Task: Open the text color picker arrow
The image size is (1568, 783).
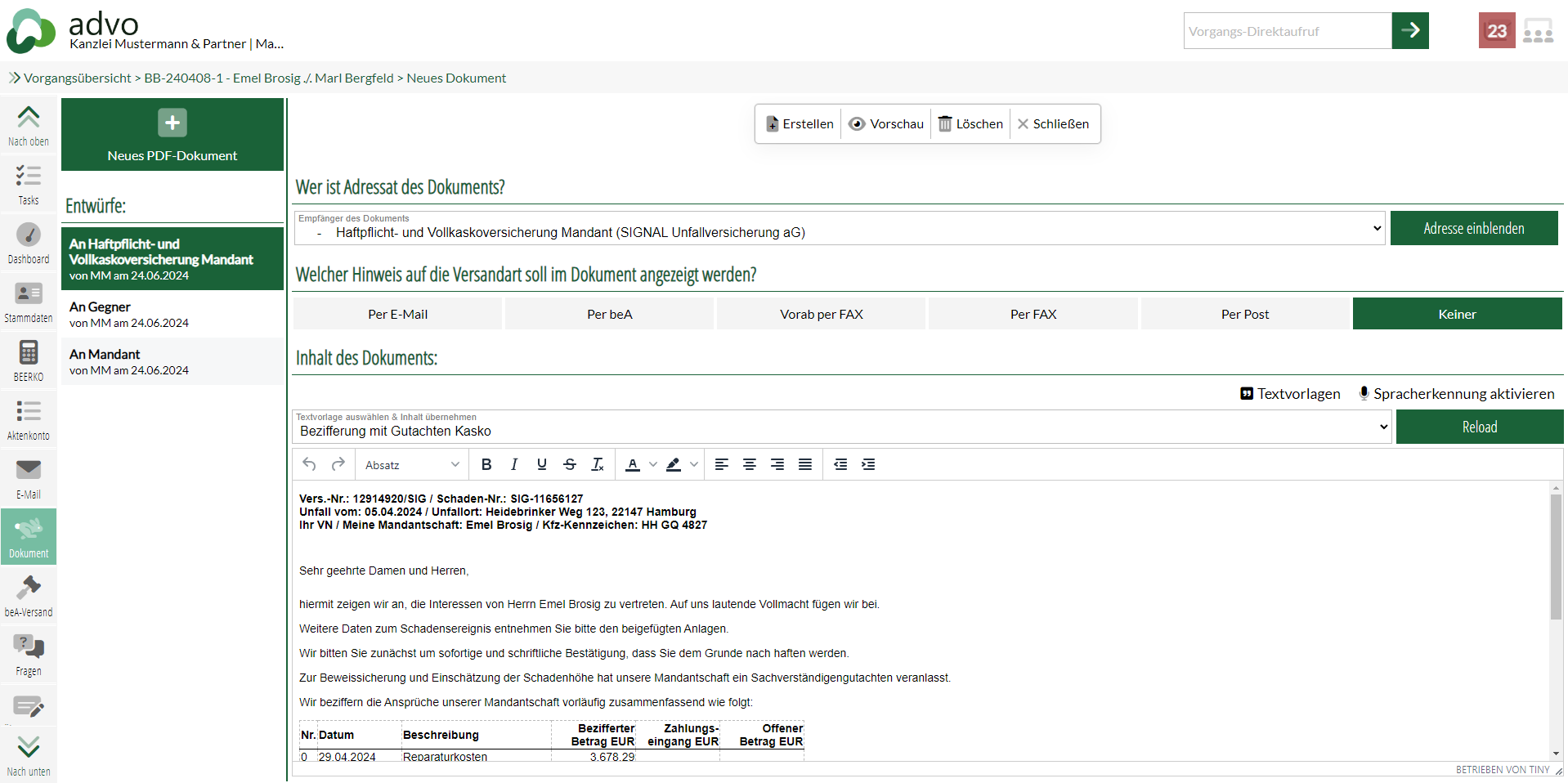Action: point(652,464)
